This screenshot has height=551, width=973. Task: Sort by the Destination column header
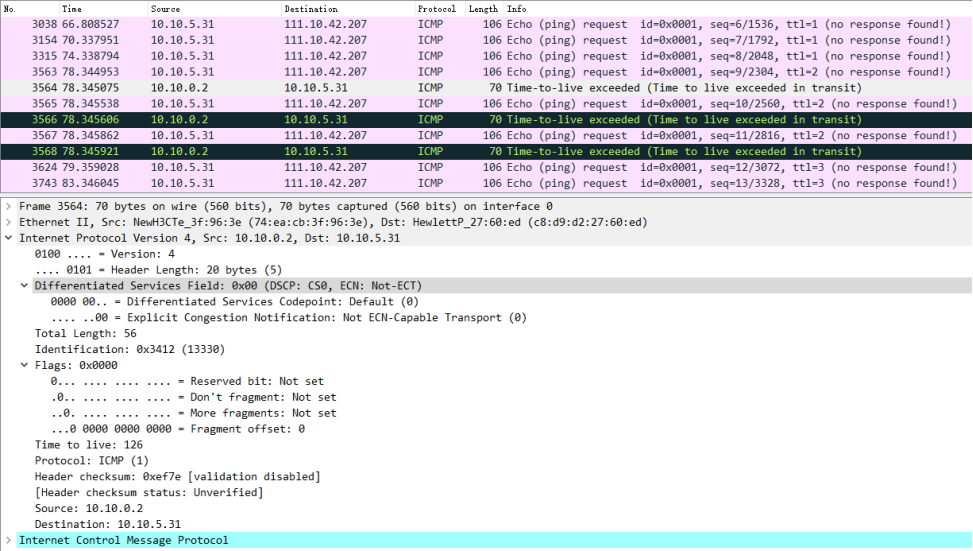(x=348, y=9)
